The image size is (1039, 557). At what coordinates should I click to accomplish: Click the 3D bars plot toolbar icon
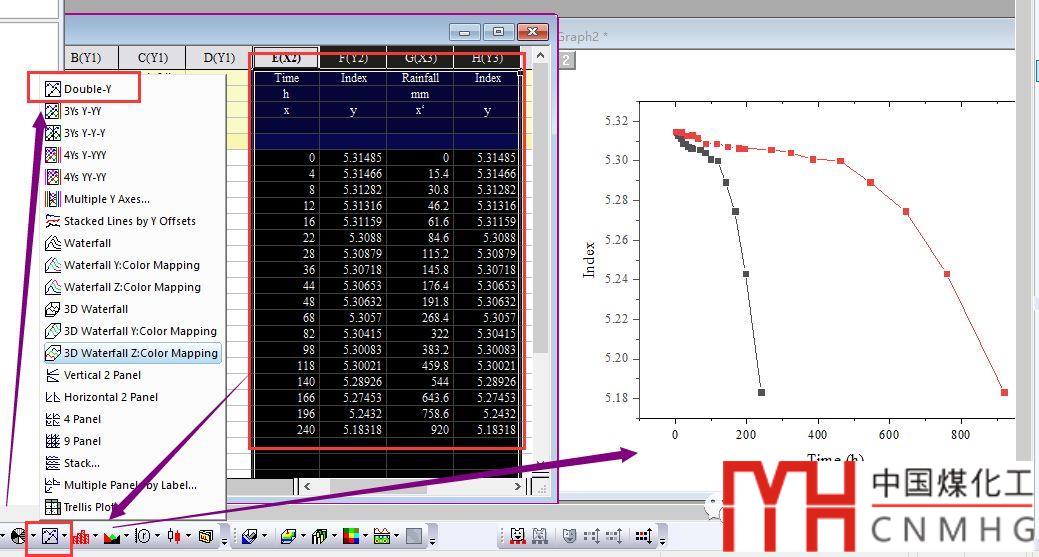coord(322,537)
